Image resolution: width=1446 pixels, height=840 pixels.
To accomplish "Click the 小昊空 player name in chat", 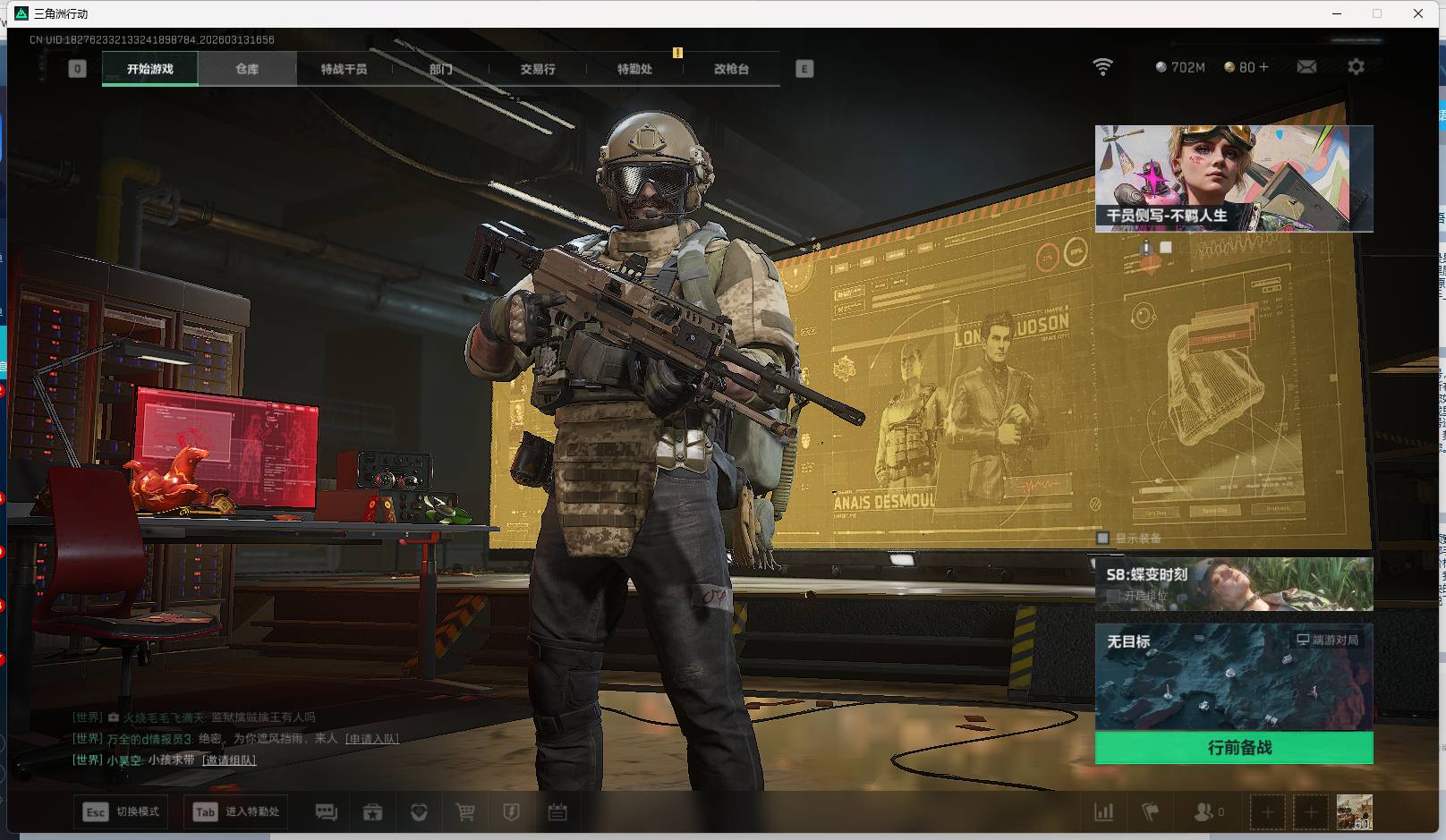I will coord(123,760).
